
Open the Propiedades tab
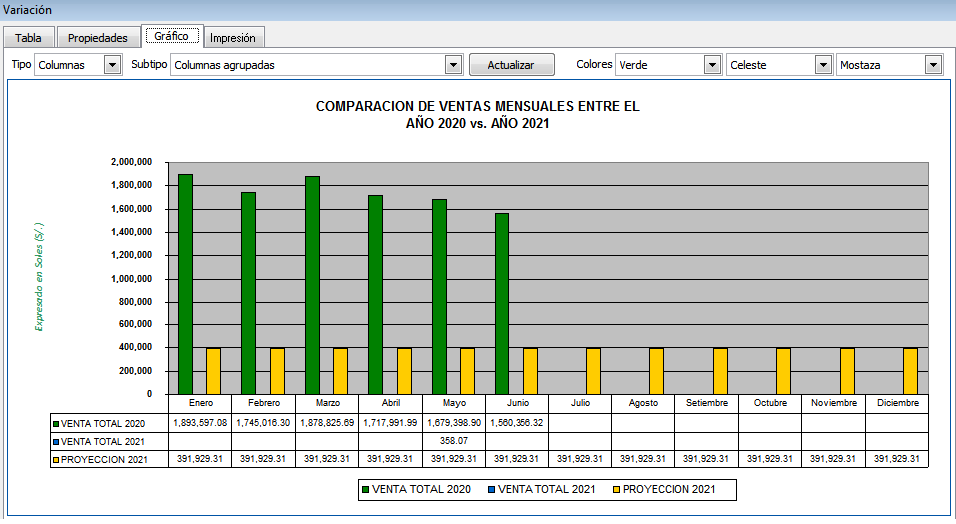coord(98,38)
